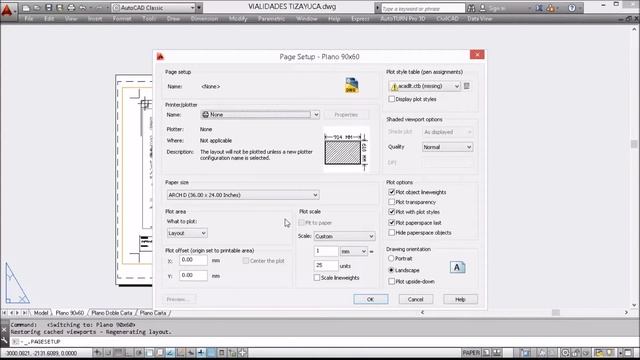640x360 pixels.
Task: Jump to first layout tab arrow
Action: tap(5, 313)
